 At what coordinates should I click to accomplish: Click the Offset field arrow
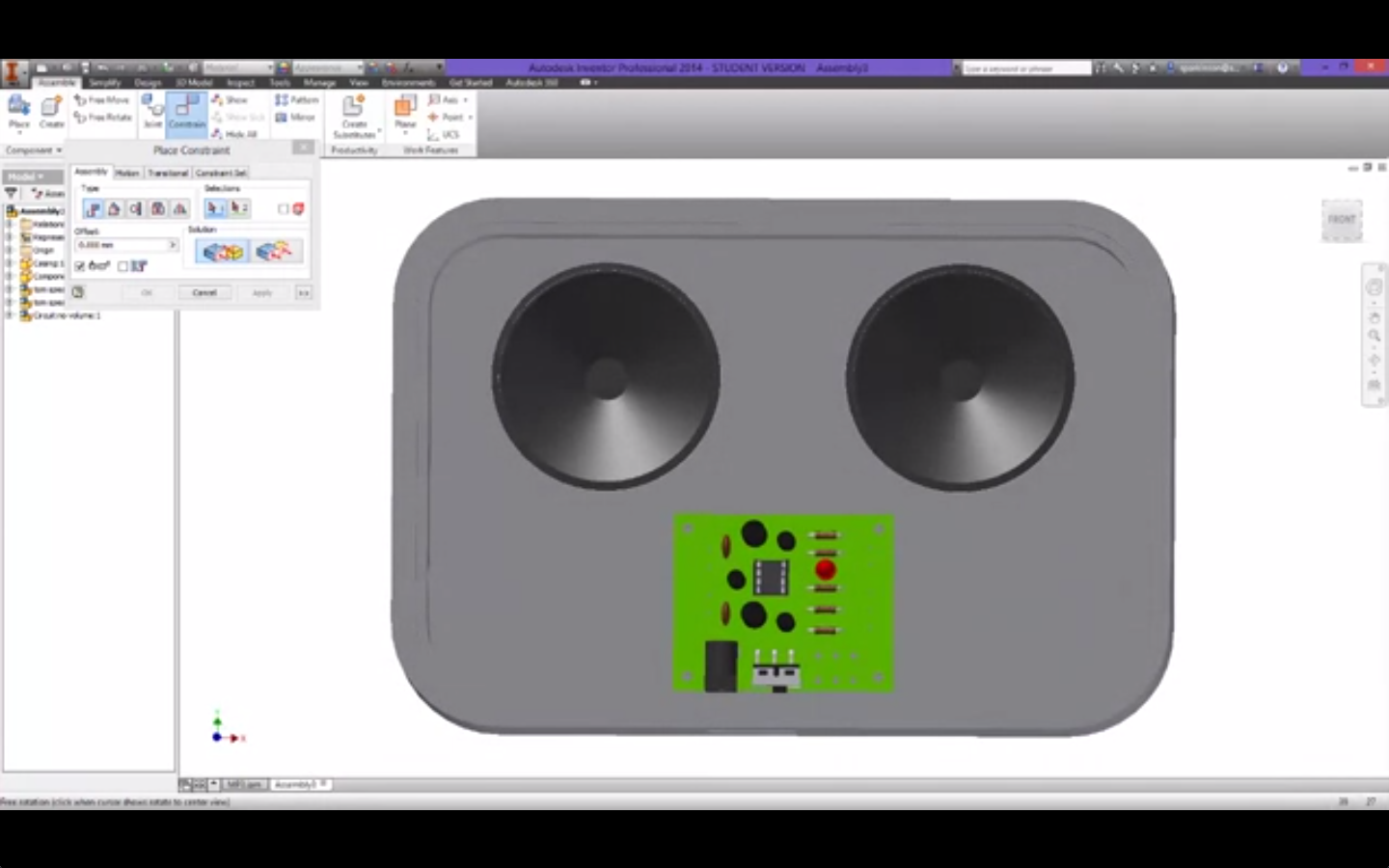[x=173, y=245]
